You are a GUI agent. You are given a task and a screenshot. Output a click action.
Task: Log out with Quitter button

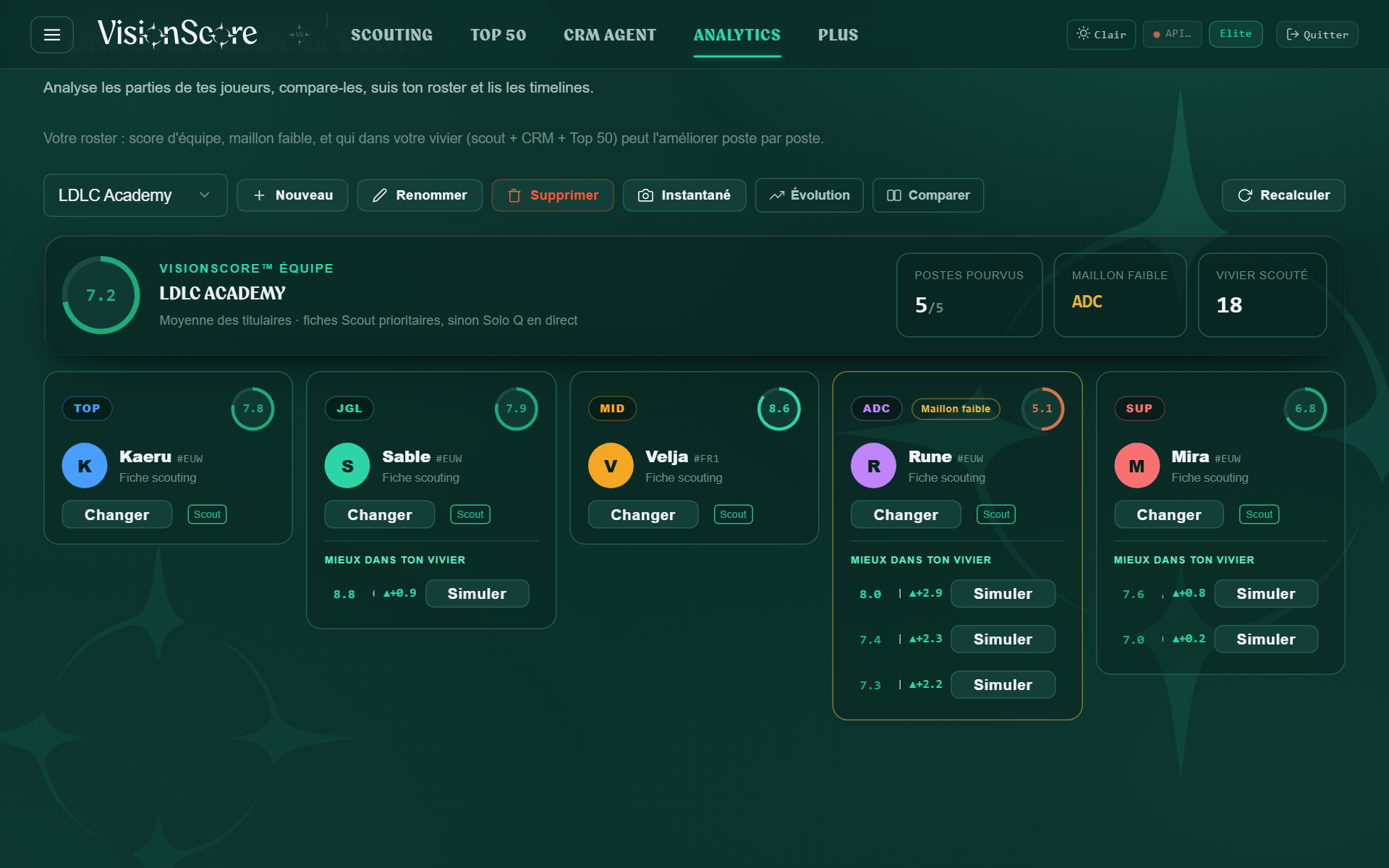(1317, 34)
